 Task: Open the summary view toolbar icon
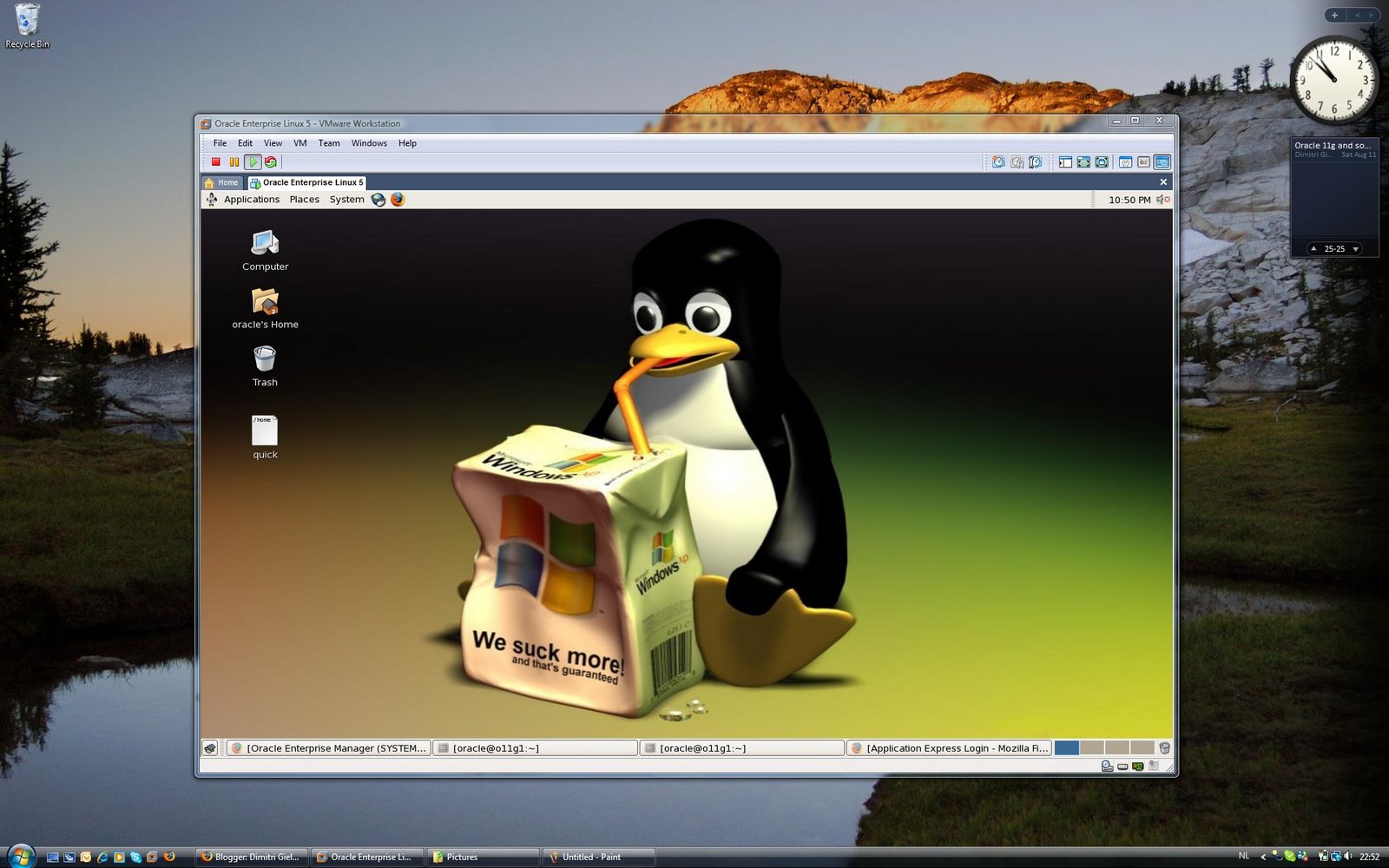point(1125,162)
